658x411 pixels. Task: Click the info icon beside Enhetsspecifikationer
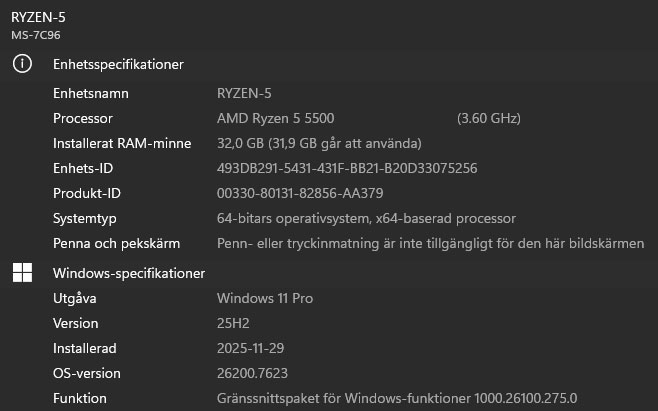(x=22, y=64)
